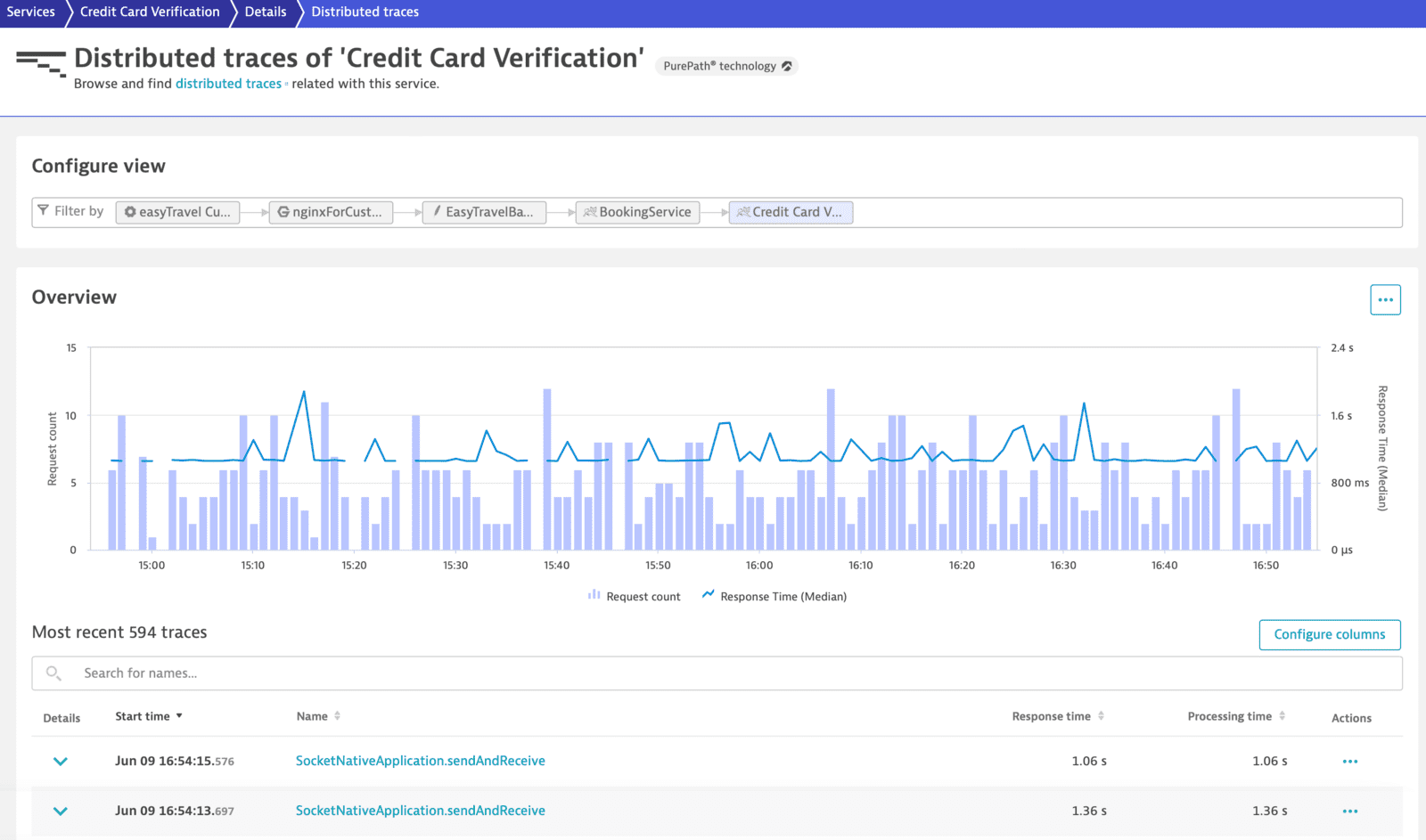This screenshot has width=1426, height=840.
Task: Focus the Search for names field
Action: [713, 673]
